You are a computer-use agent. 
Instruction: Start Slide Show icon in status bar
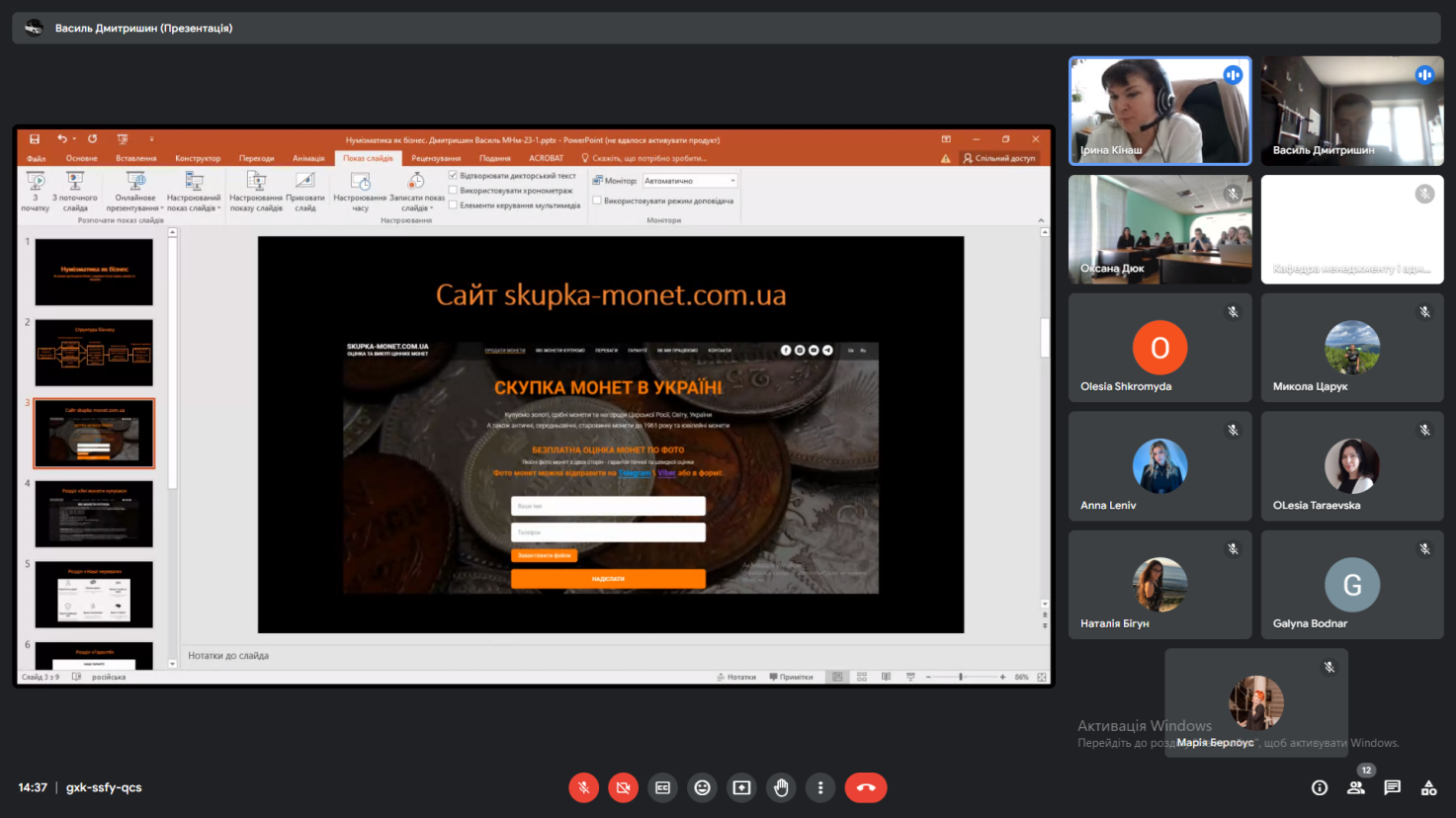(x=910, y=677)
